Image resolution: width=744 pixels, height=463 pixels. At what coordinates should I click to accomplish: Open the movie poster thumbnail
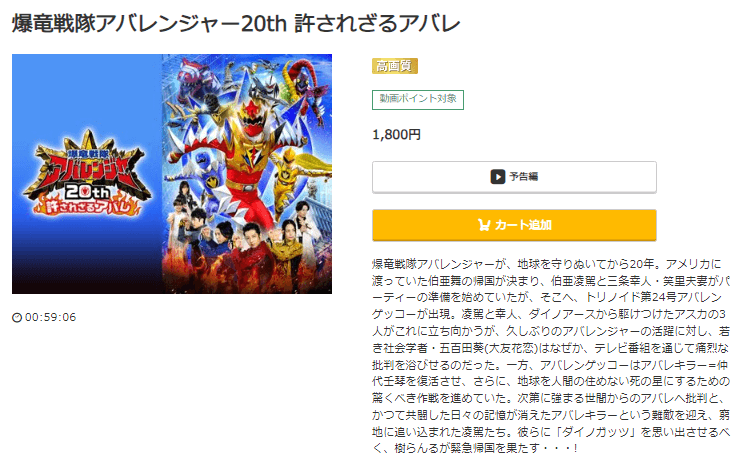pos(172,174)
